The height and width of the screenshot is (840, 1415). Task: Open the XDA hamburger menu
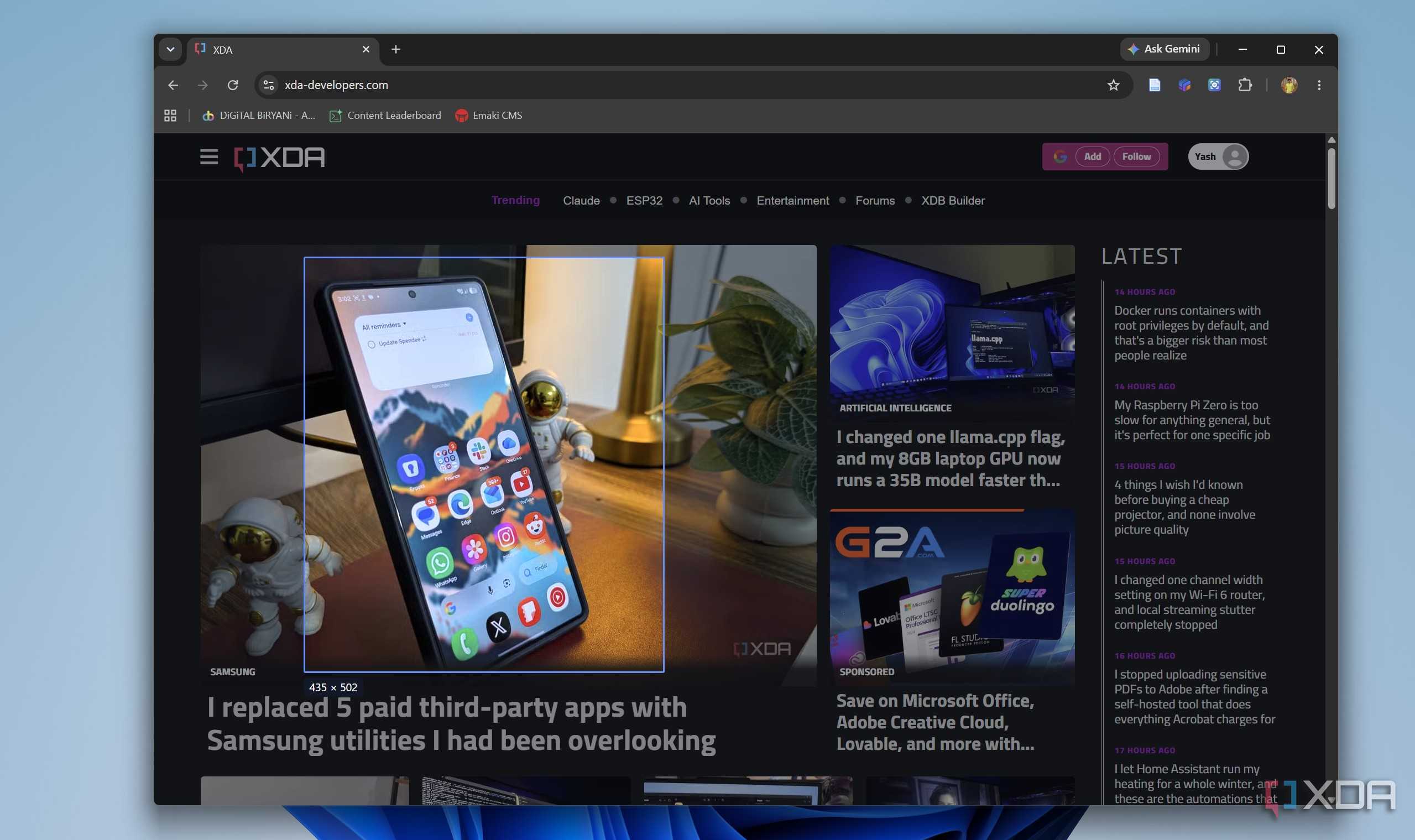click(209, 157)
